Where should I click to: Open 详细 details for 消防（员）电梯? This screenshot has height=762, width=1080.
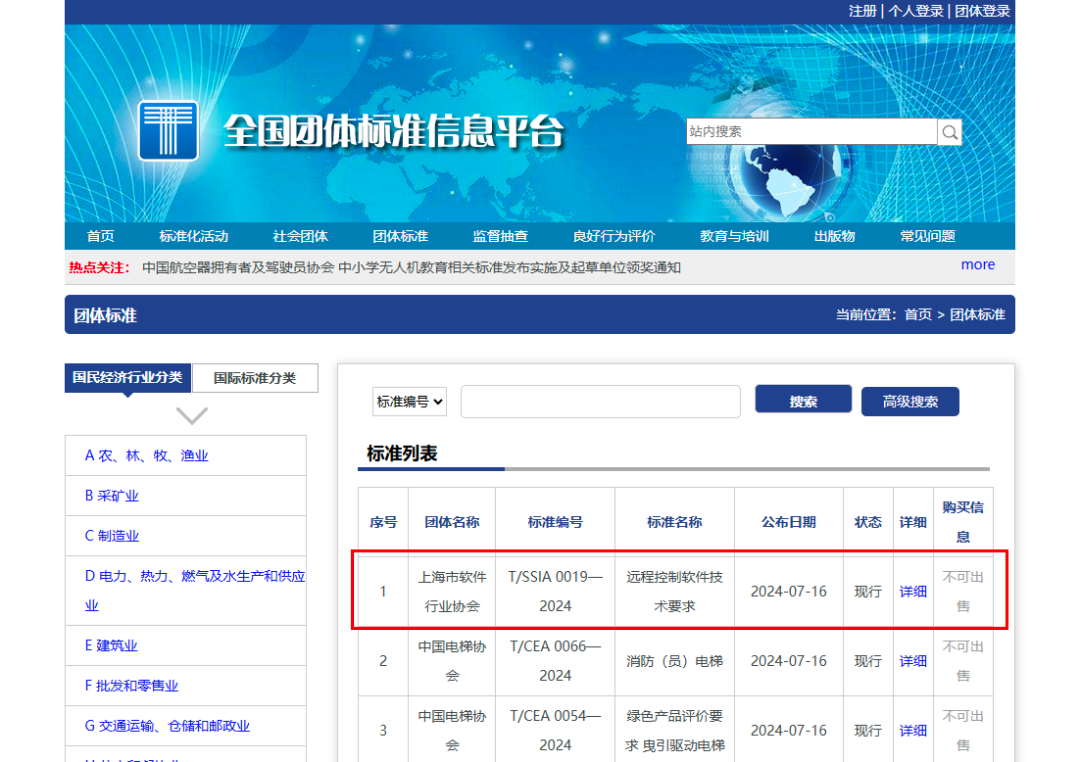coord(912,661)
